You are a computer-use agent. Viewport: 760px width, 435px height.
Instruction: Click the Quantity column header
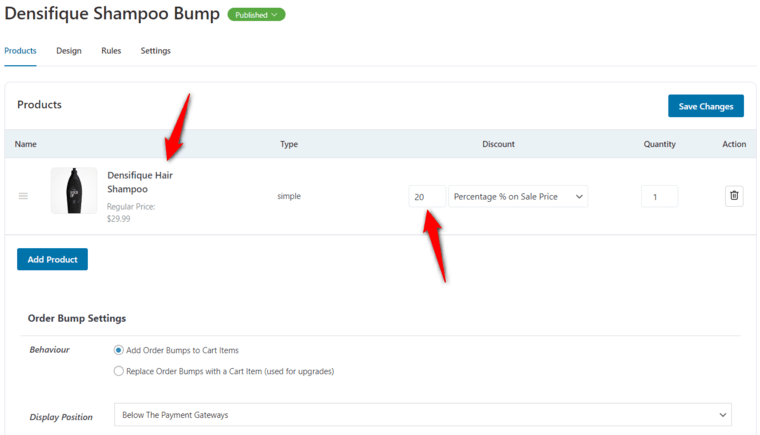tap(659, 144)
